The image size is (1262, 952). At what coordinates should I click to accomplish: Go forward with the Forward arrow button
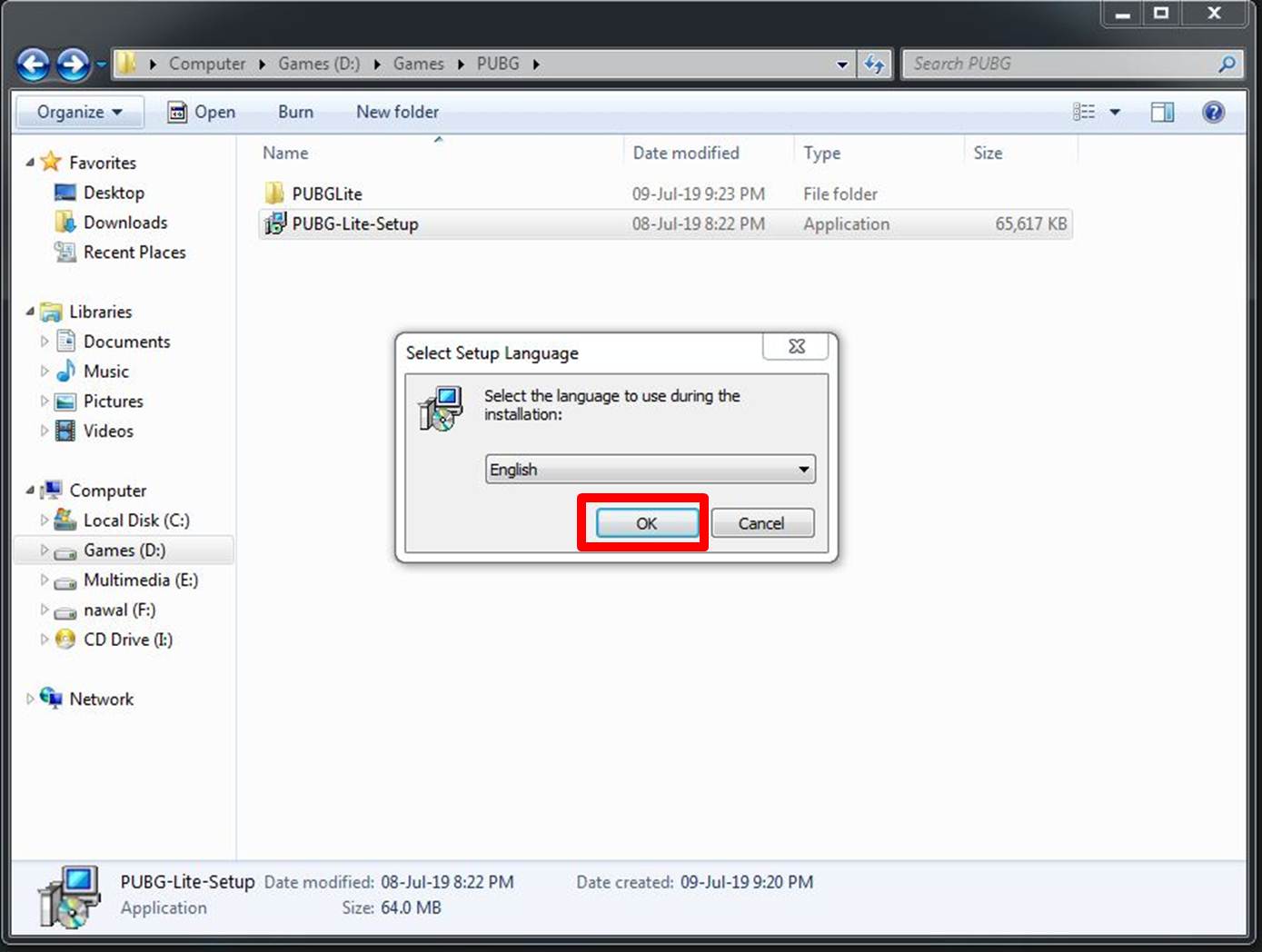click(74, 64)
